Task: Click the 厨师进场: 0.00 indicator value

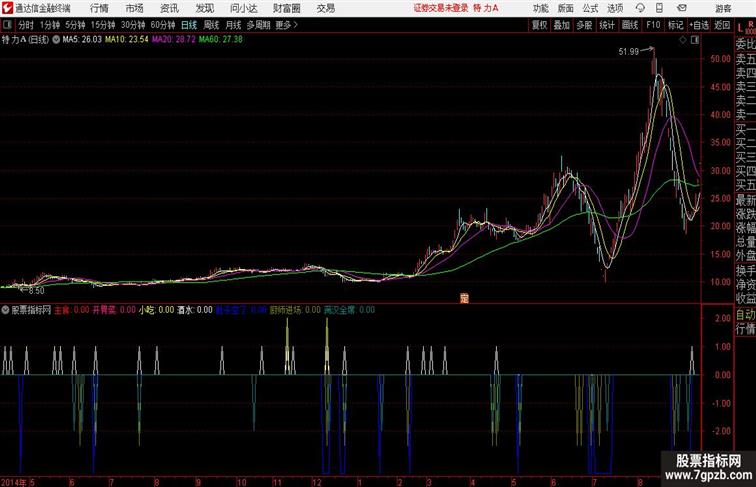Action: (295, 310)
